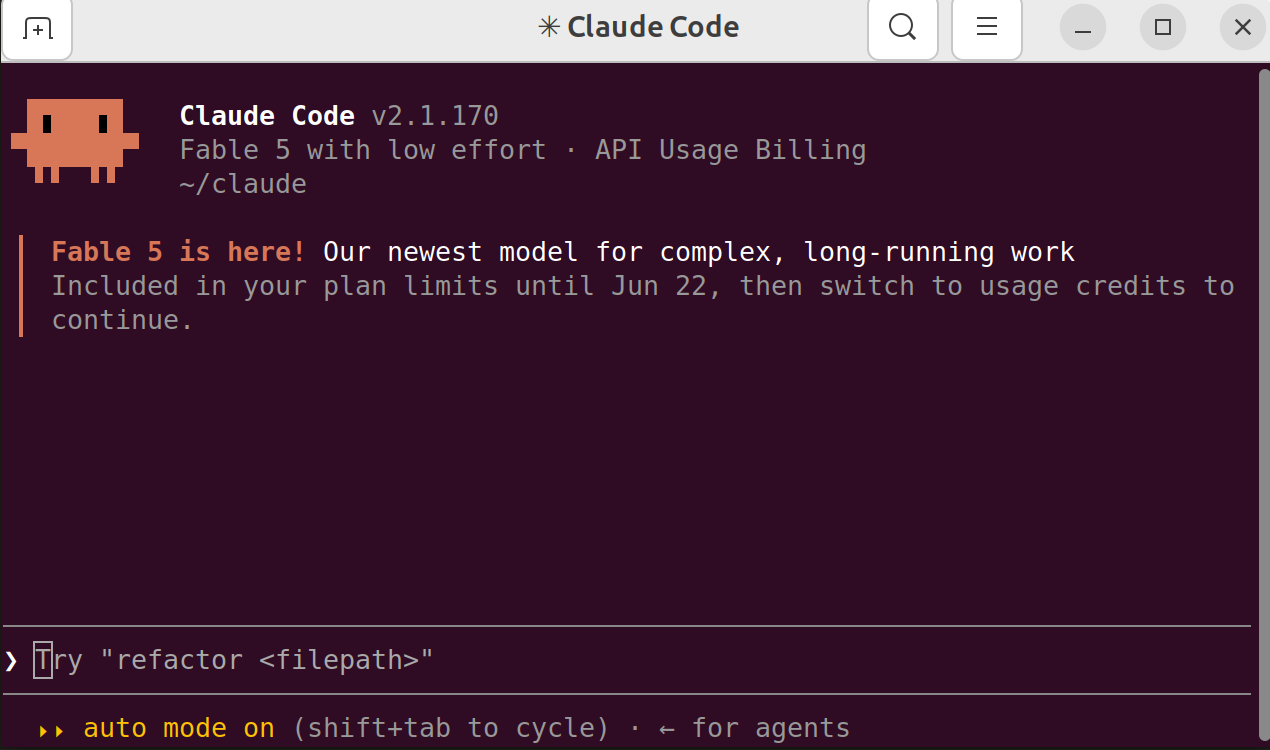Click the "auto mode on" status text

tap(179, 728)
